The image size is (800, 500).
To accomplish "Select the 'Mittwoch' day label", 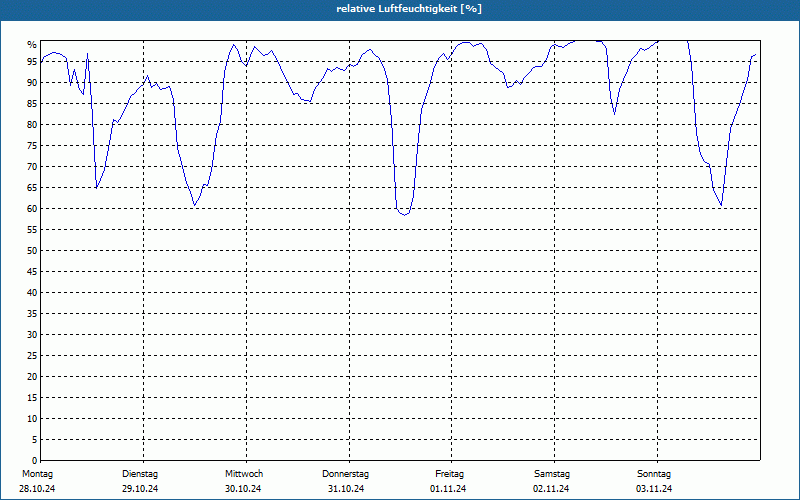I will [x=244, y=474].
